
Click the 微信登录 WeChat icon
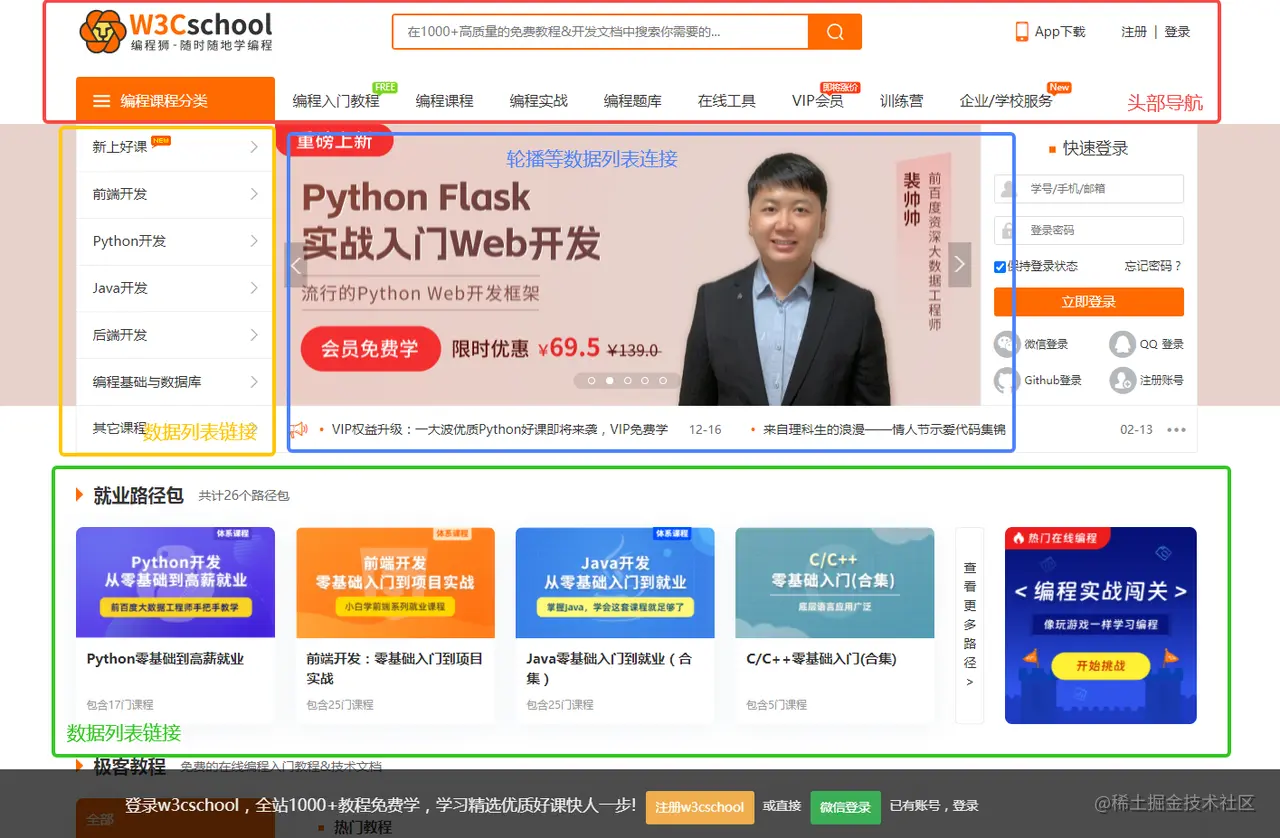pos(1006,344)
